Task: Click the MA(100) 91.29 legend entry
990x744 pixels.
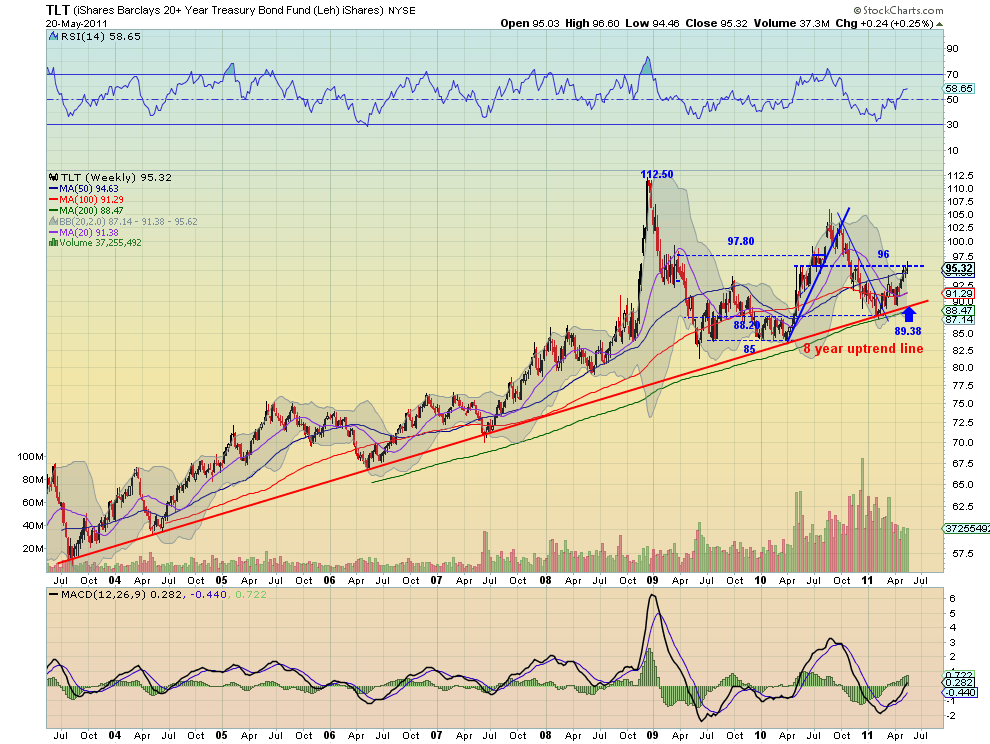Action: pos(86,200)
